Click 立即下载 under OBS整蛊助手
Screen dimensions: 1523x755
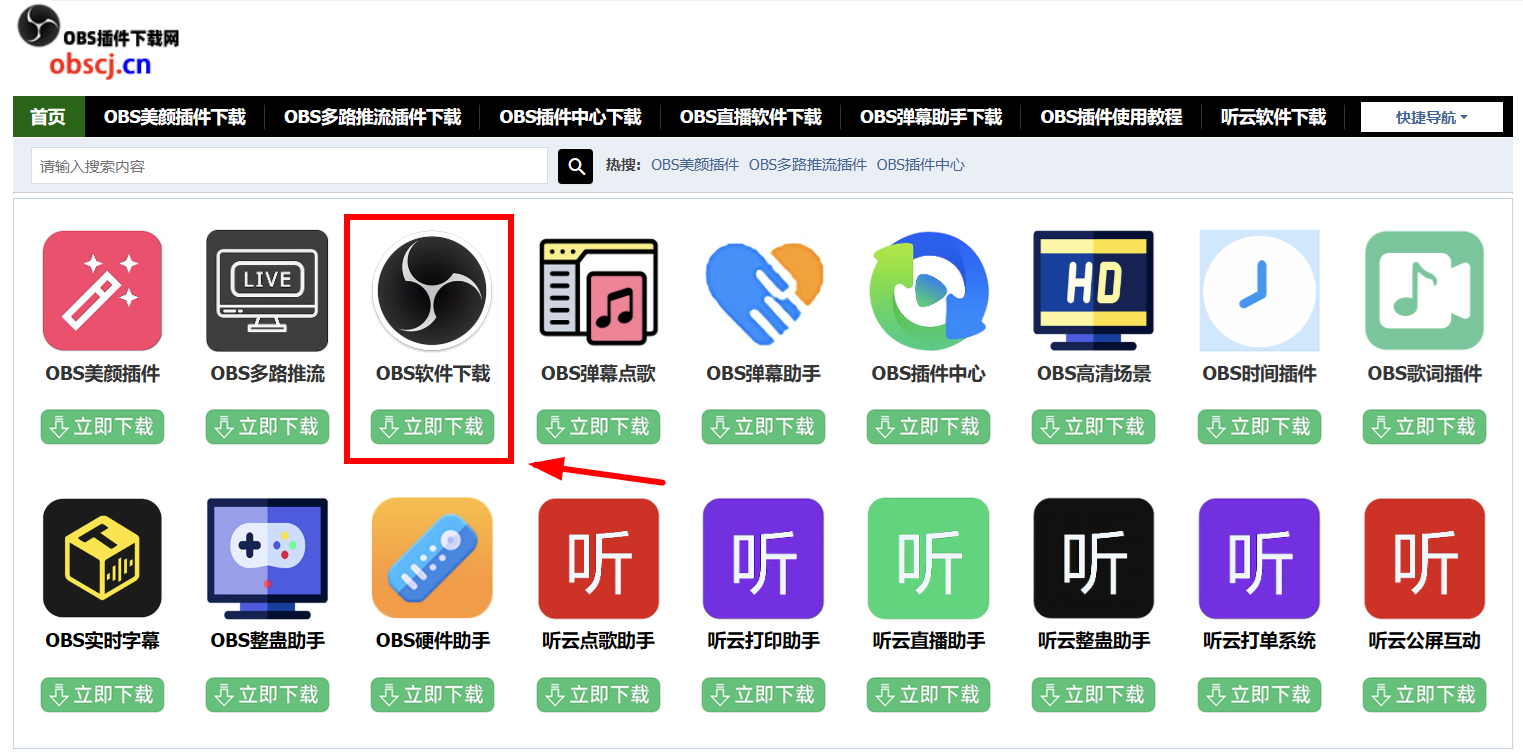coord(267,694)
